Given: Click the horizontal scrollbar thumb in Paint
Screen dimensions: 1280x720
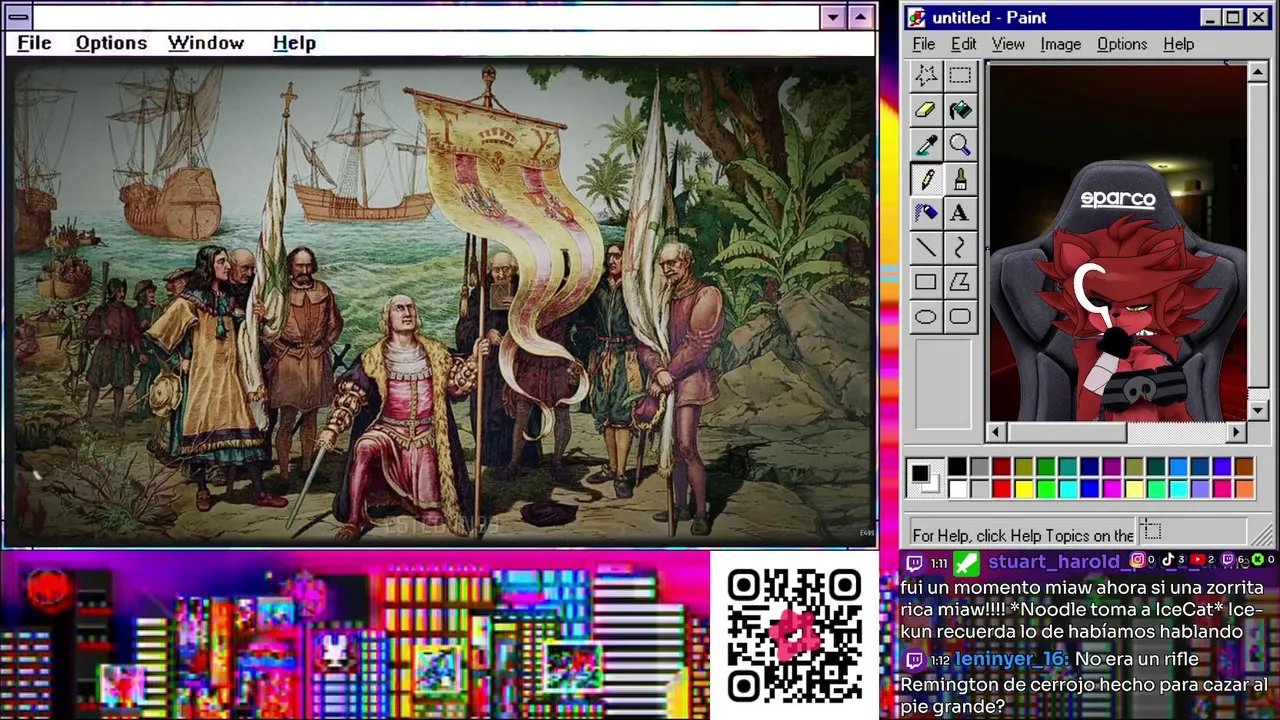Looking at the screenshot, I should 1066,432.
